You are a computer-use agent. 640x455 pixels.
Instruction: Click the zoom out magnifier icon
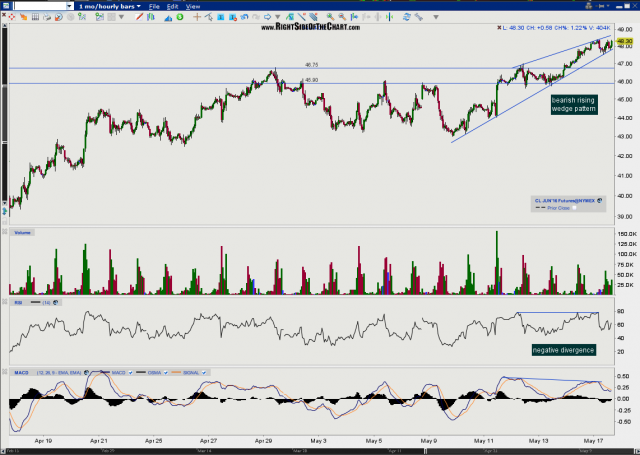[x=342, y=17]
